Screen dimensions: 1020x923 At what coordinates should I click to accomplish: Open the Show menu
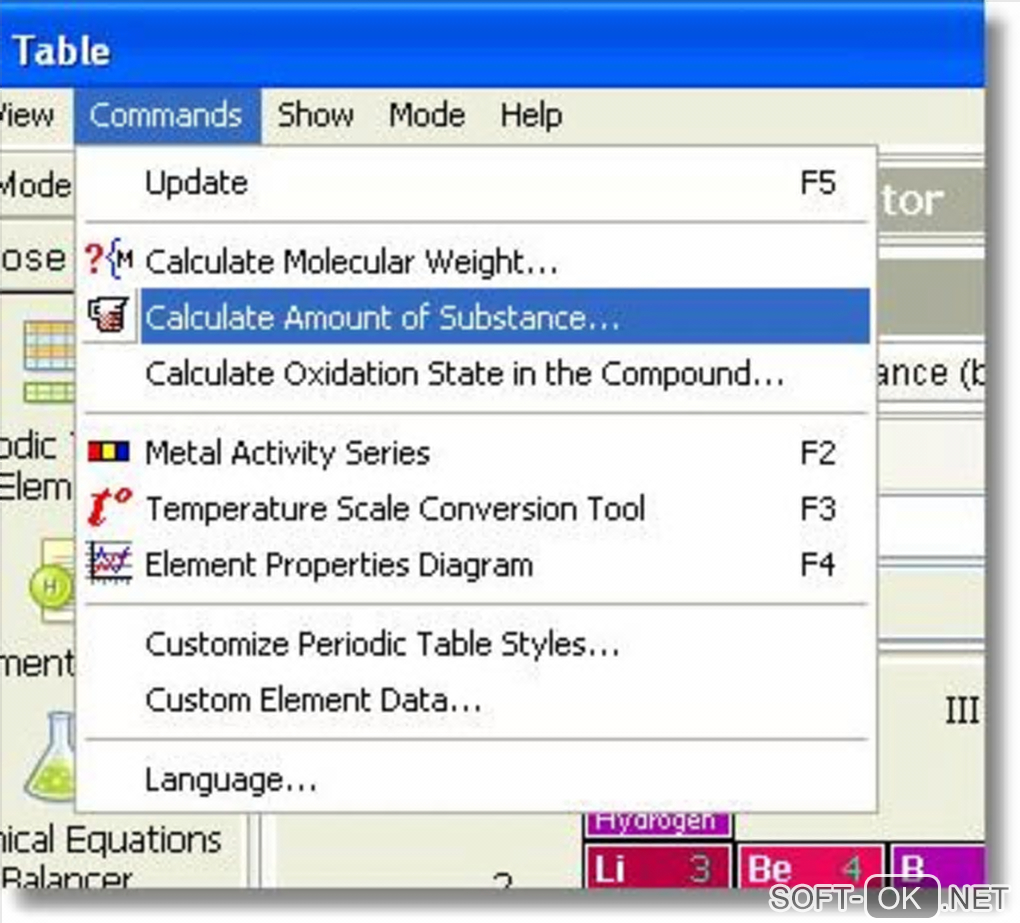pos(315,115)
